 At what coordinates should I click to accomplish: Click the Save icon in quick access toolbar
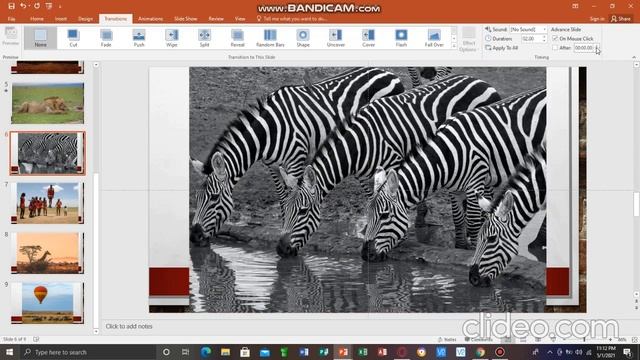pos(11,6)
